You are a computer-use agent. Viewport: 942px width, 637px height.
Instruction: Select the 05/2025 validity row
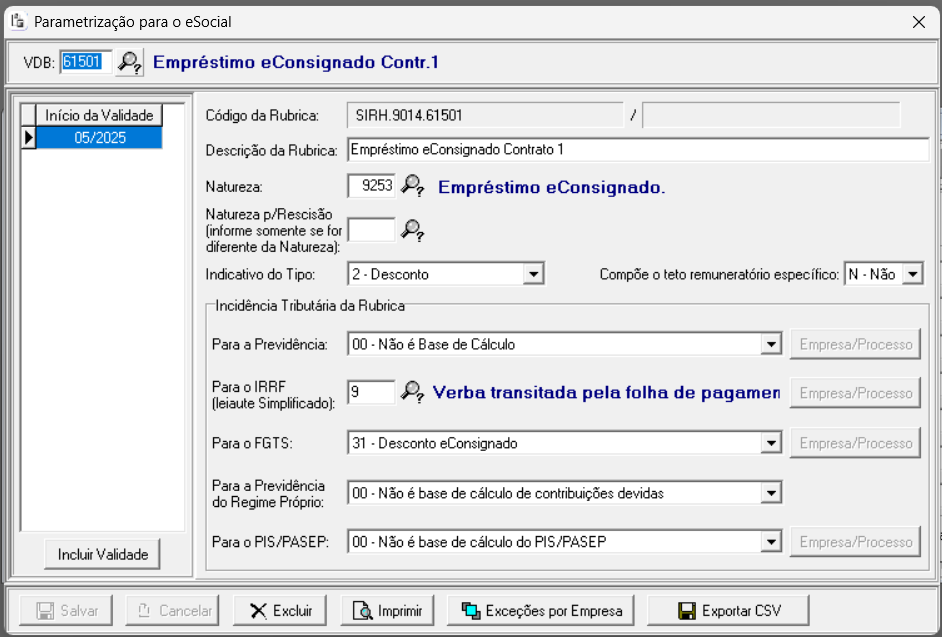click(99, 138)
